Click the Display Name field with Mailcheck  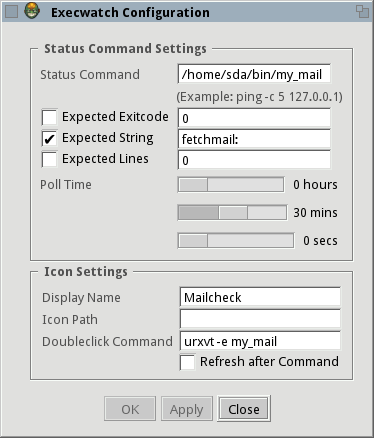pos(260,297)
